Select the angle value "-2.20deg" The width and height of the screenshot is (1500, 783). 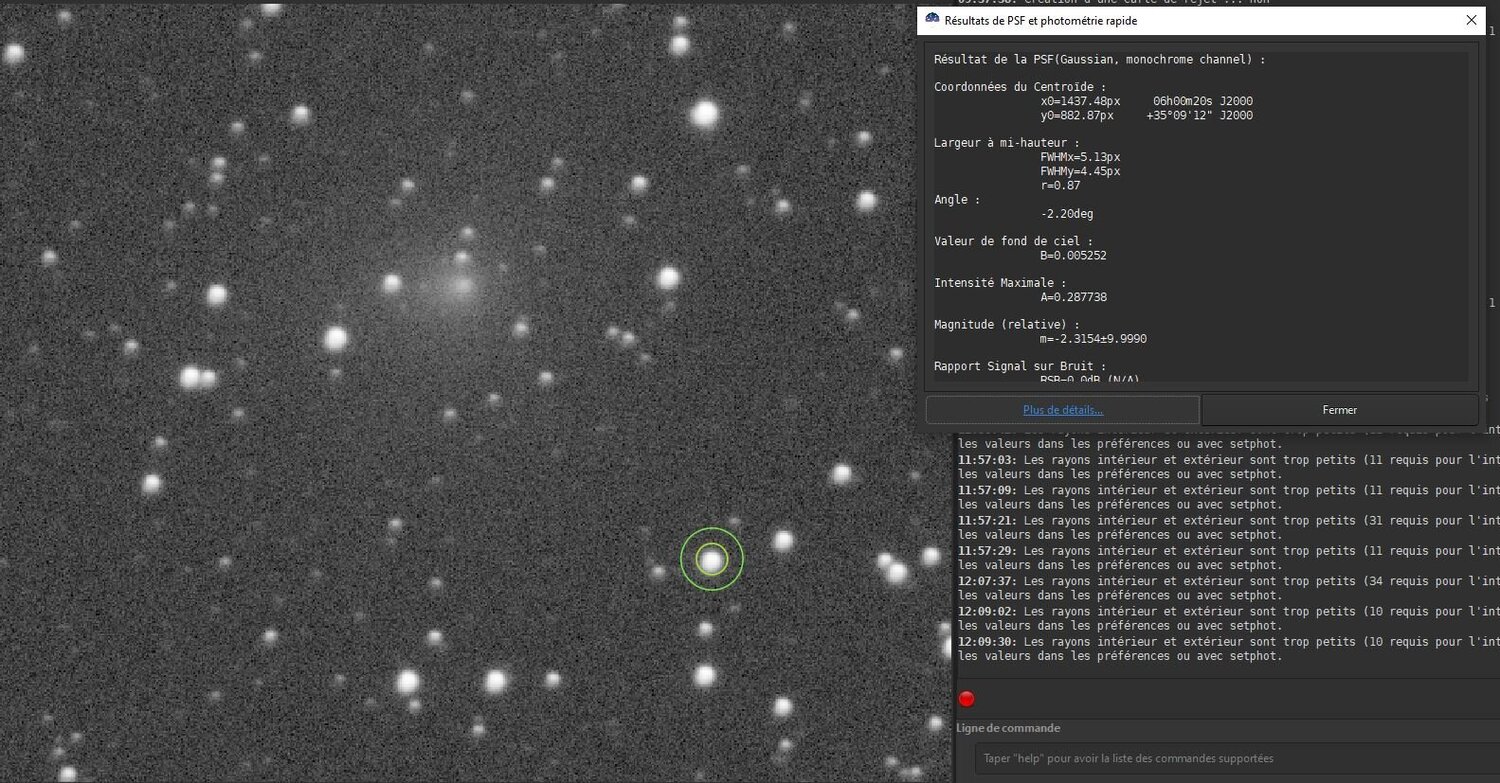pos(1067,213)
